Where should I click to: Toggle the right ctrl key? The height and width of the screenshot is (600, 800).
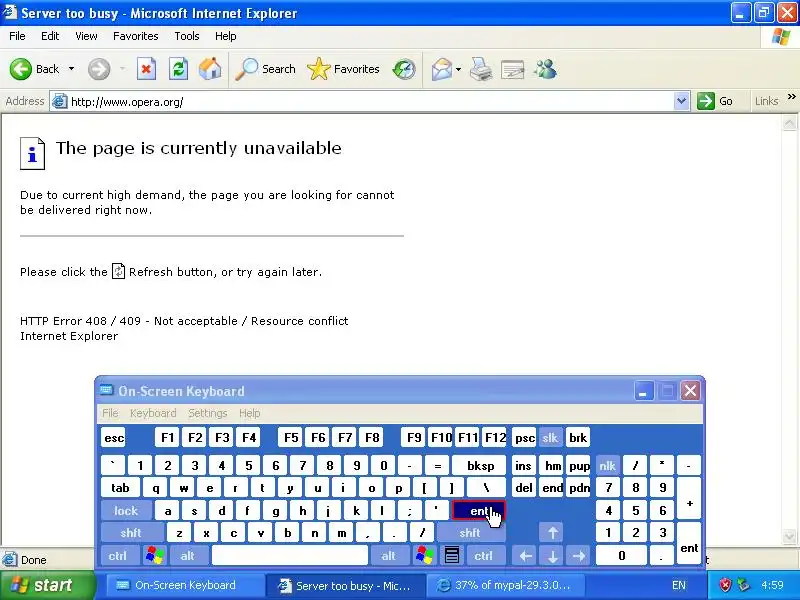(484, 556)
